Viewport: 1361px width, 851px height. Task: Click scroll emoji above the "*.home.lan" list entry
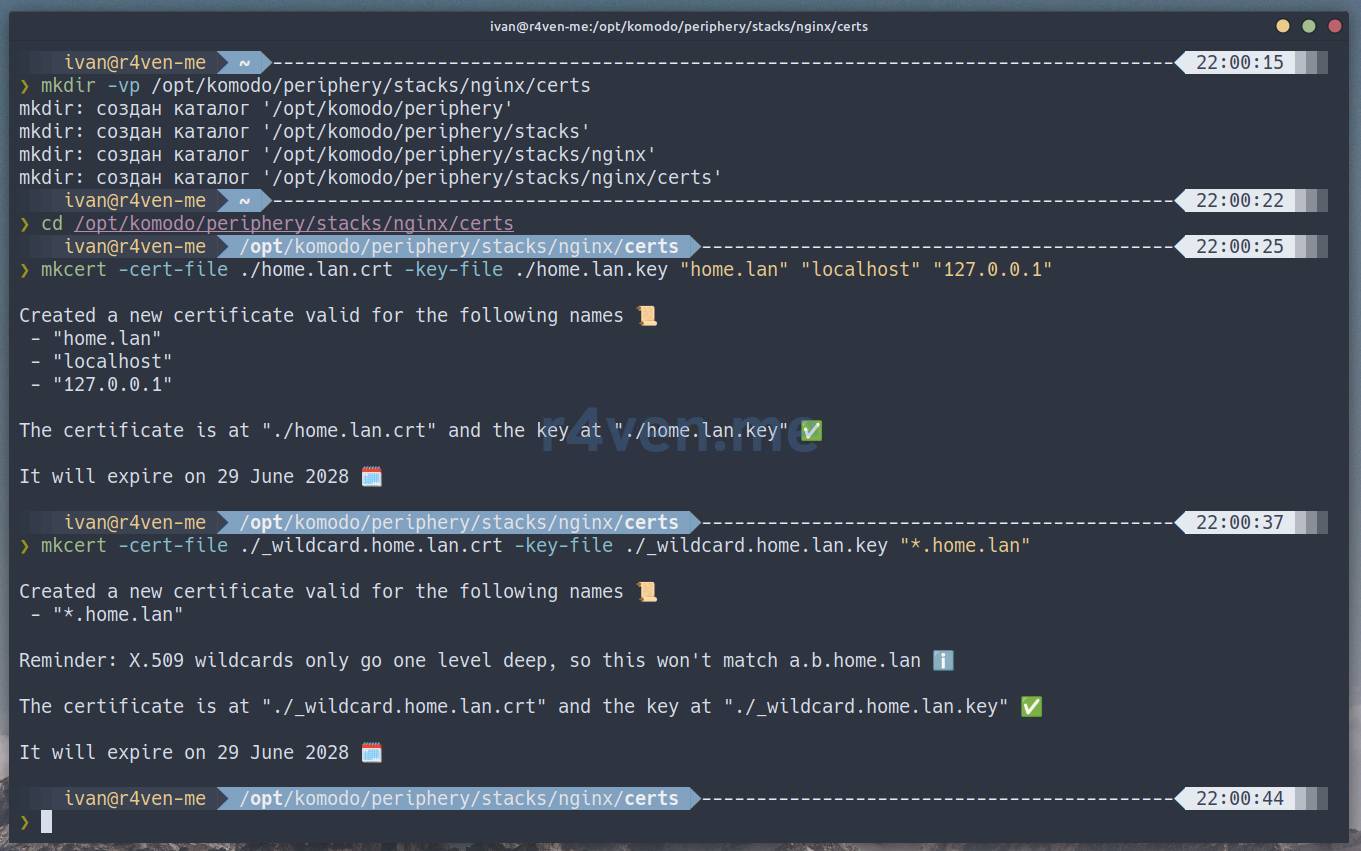647,591
